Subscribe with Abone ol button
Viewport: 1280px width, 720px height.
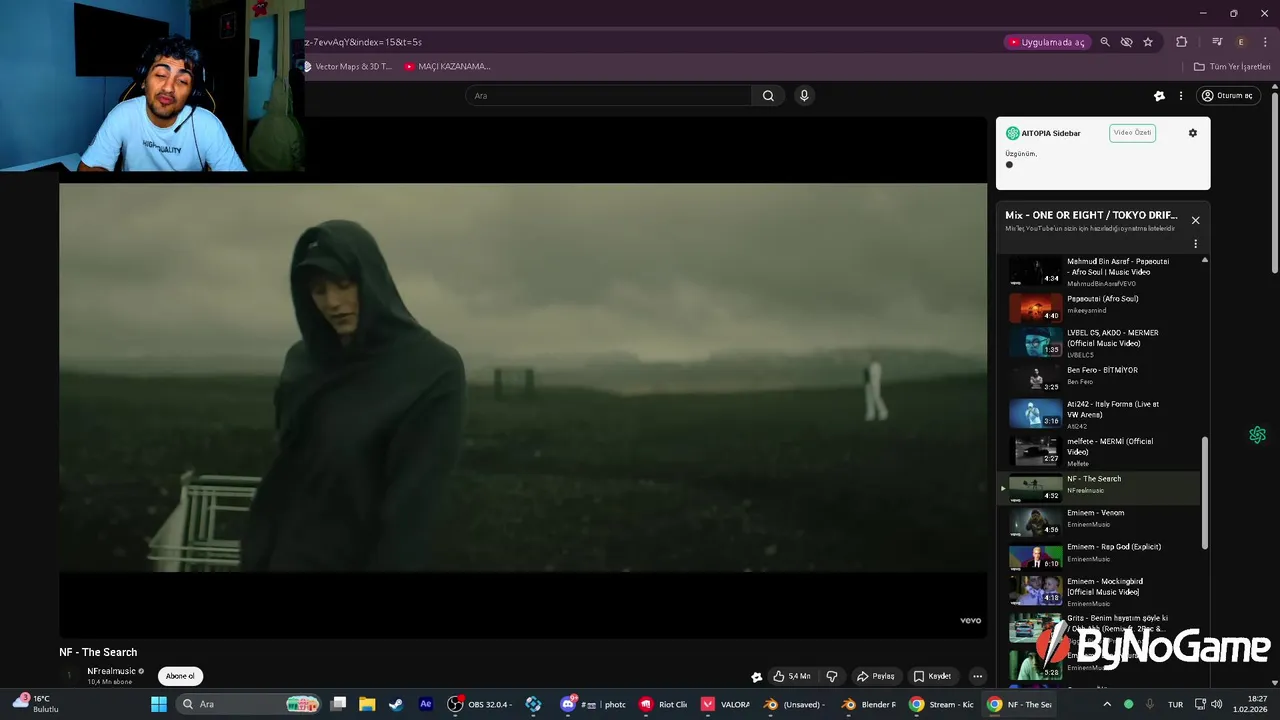180,676
